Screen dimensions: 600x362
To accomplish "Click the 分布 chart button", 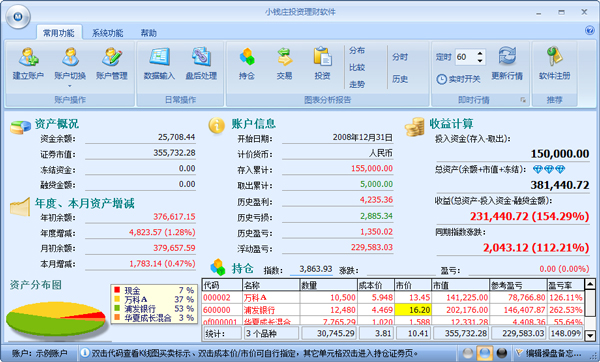I will (357, 50).
